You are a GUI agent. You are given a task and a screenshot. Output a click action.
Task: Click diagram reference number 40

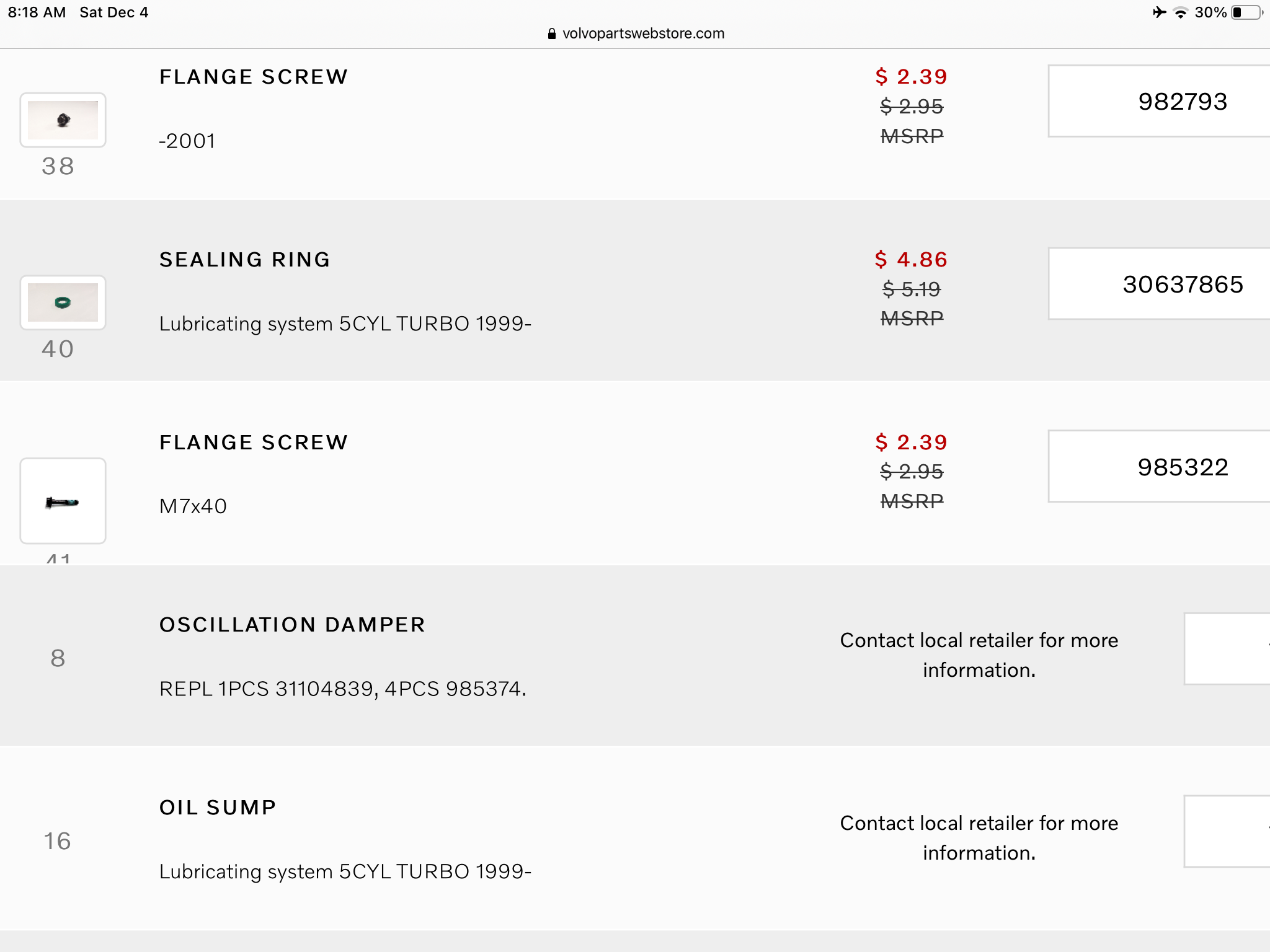click(58, 349)
